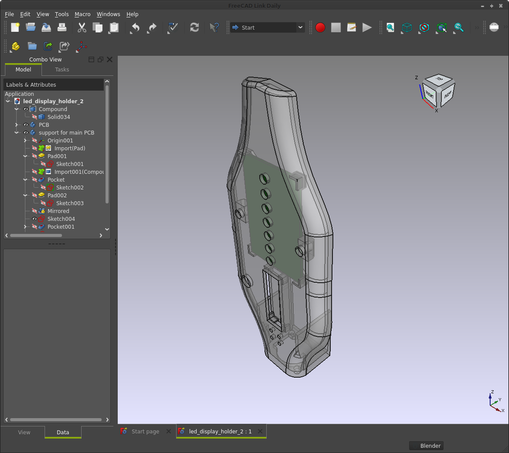Click the Paste clipboard icon
The width and height of the screenshot is (509, 453).
pyautogui.click(x=114, y=28)
